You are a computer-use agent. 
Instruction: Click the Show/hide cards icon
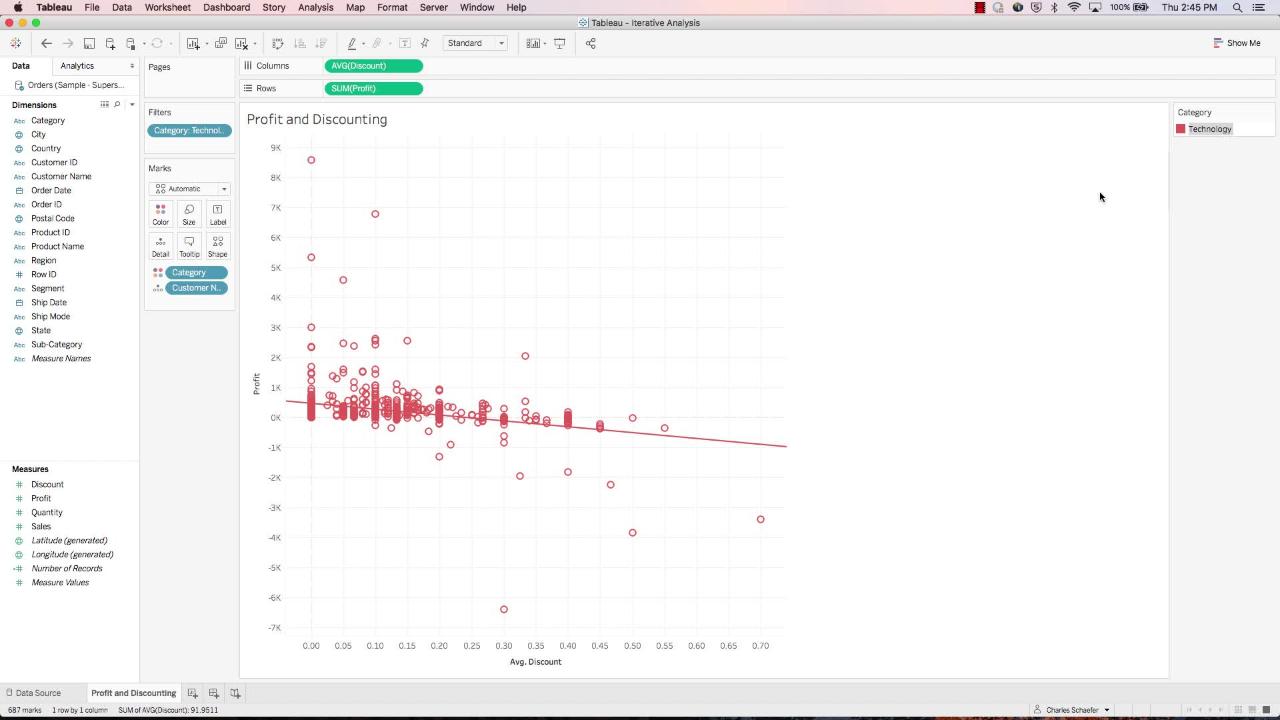click(x=533, y=43)
